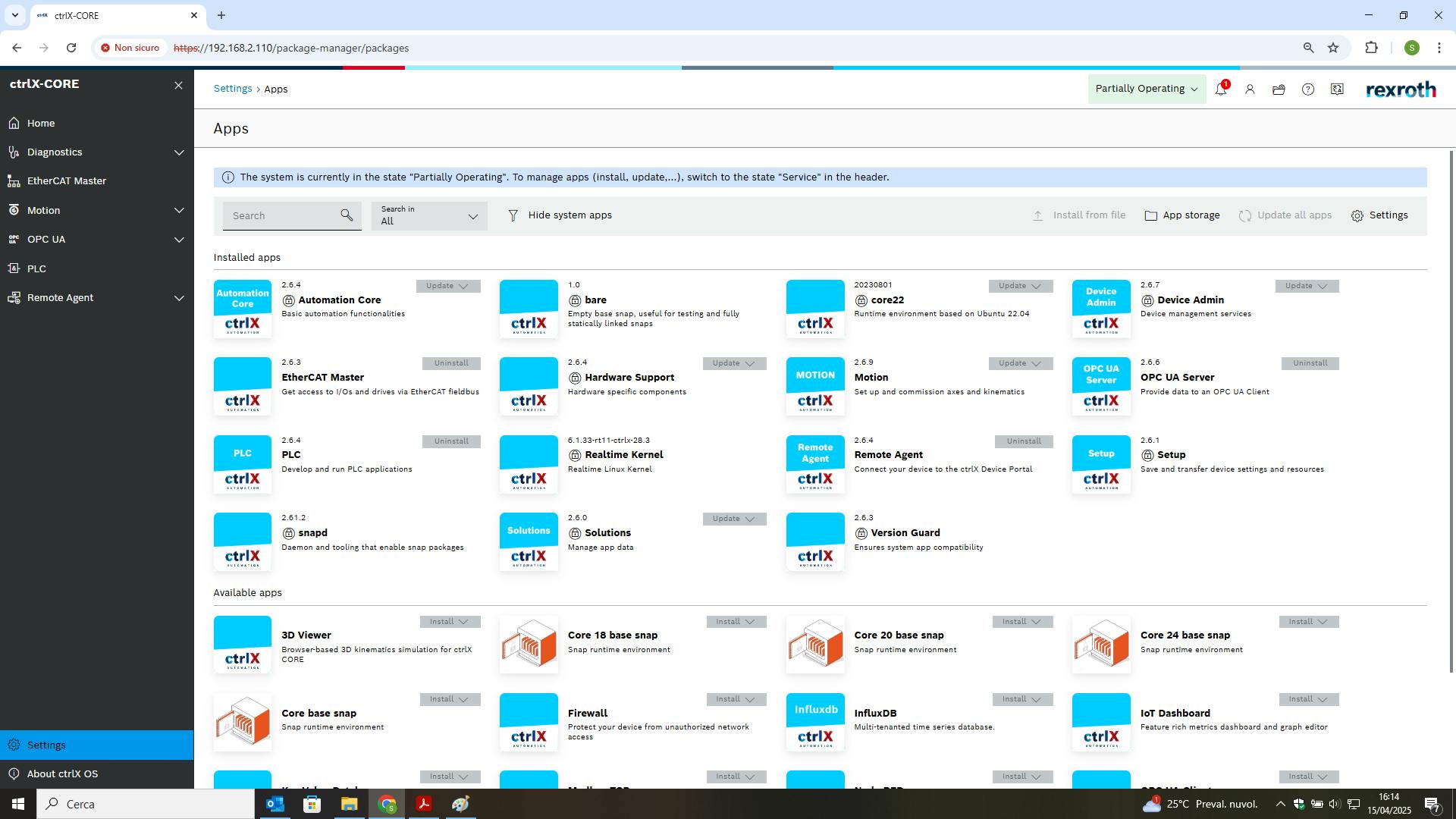This screenshot has width=1456, height=819.
Task: Open the Search in All dropdown
Action: [x=429, y=215]
